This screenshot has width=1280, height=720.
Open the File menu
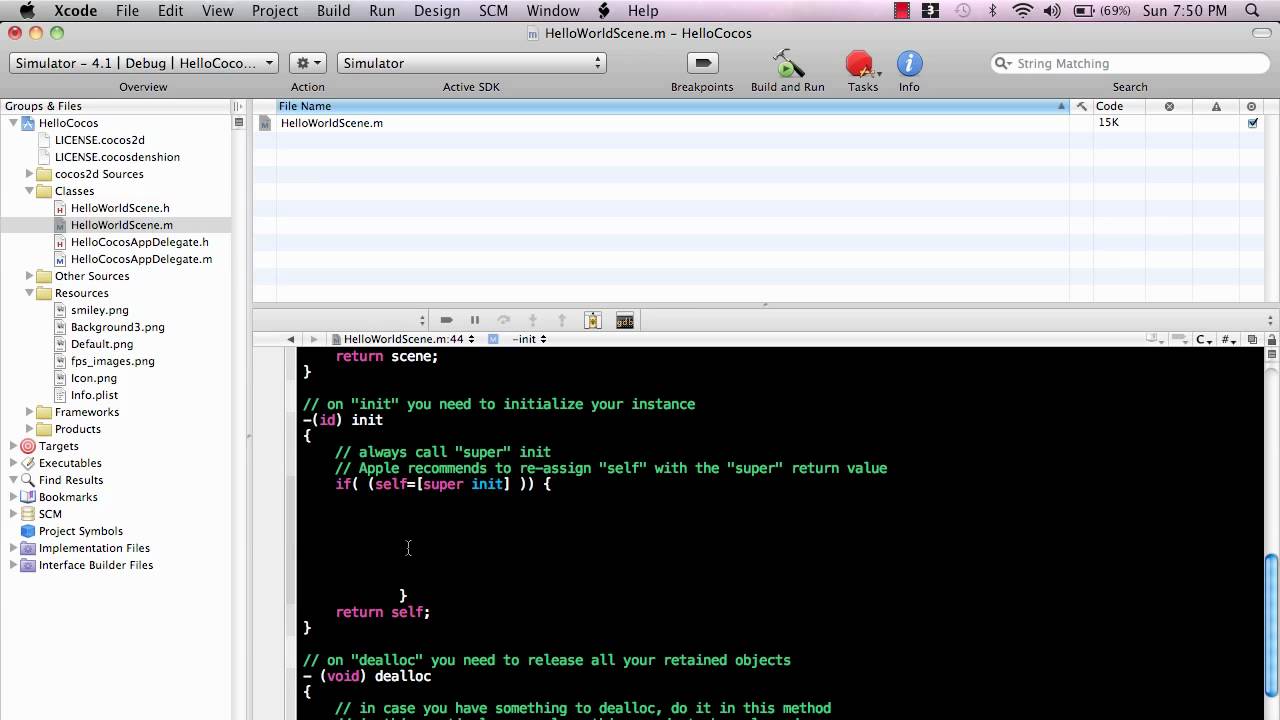pos(127,11)
